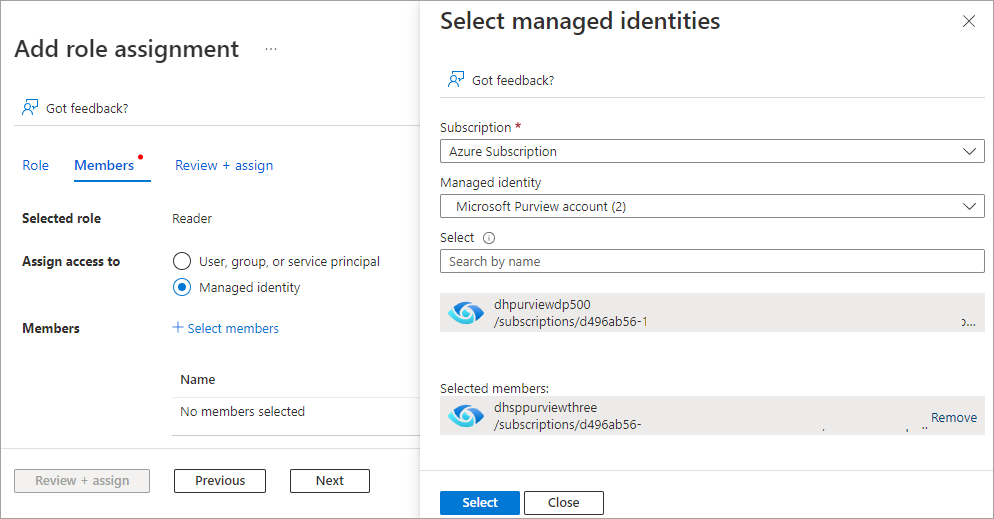Open the Managed identity Purview account dropdown
Image resolution: width=994 pixels, height=519 pixels.
coord(712,206)
